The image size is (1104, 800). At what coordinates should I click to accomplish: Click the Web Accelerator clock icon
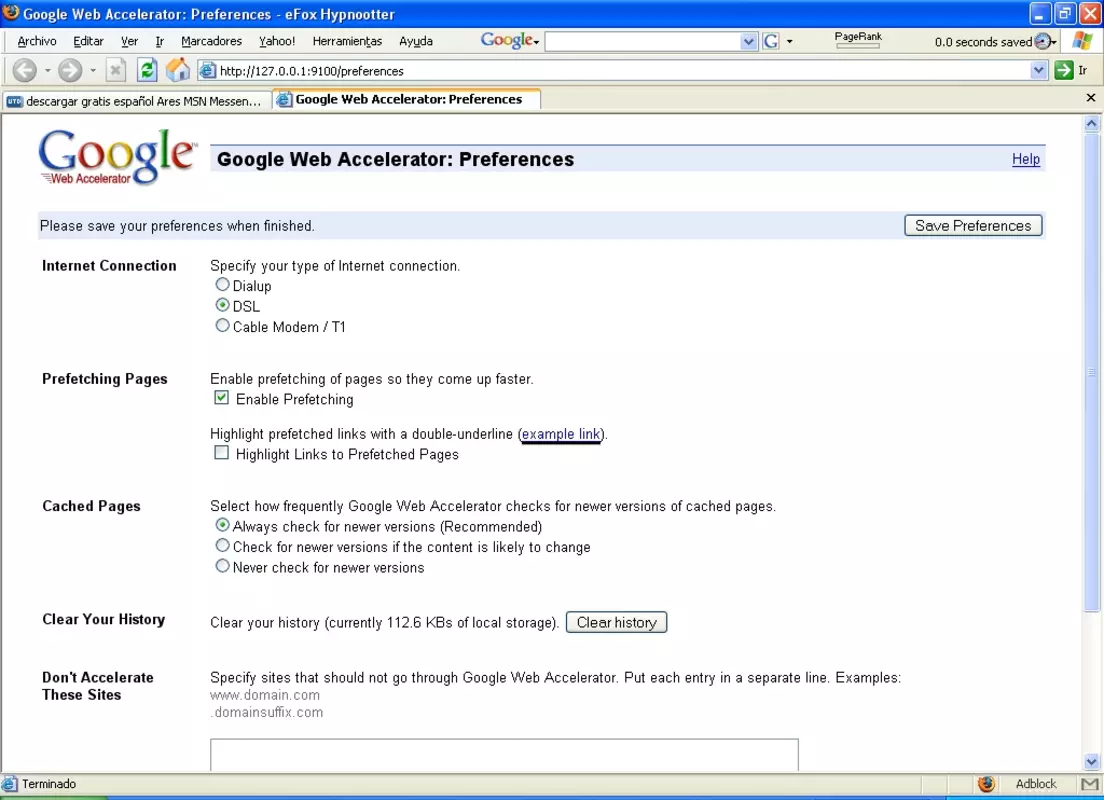pos(1043,42)
